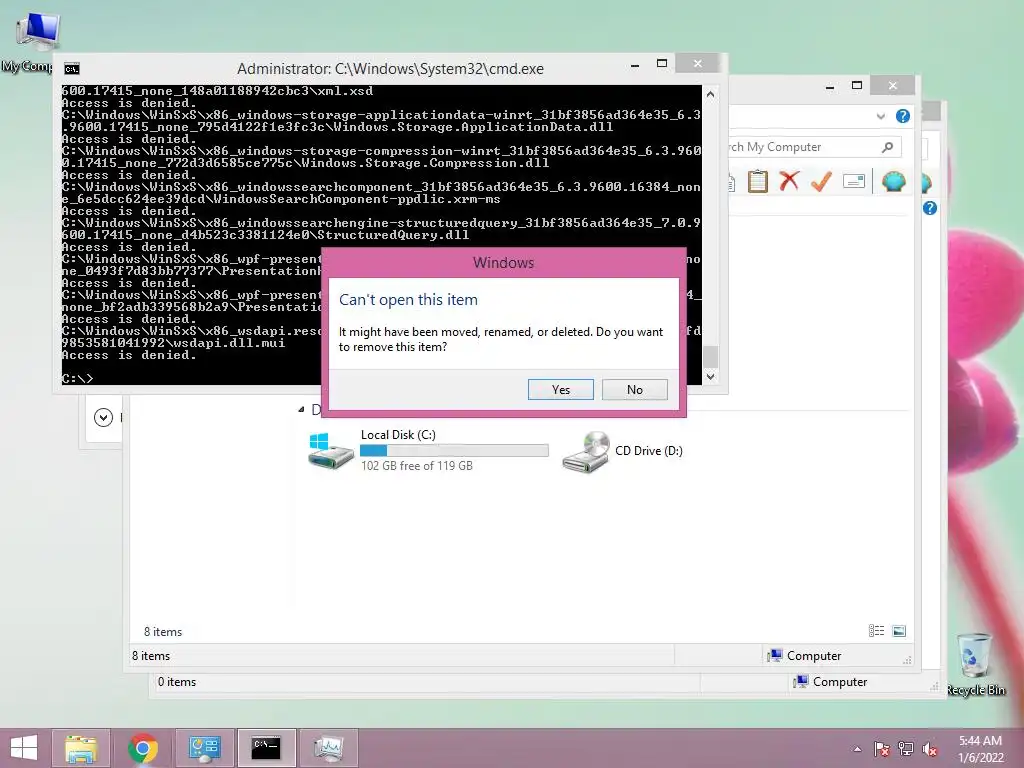Open Explorer help question mark icon

[x=903, y=116]
